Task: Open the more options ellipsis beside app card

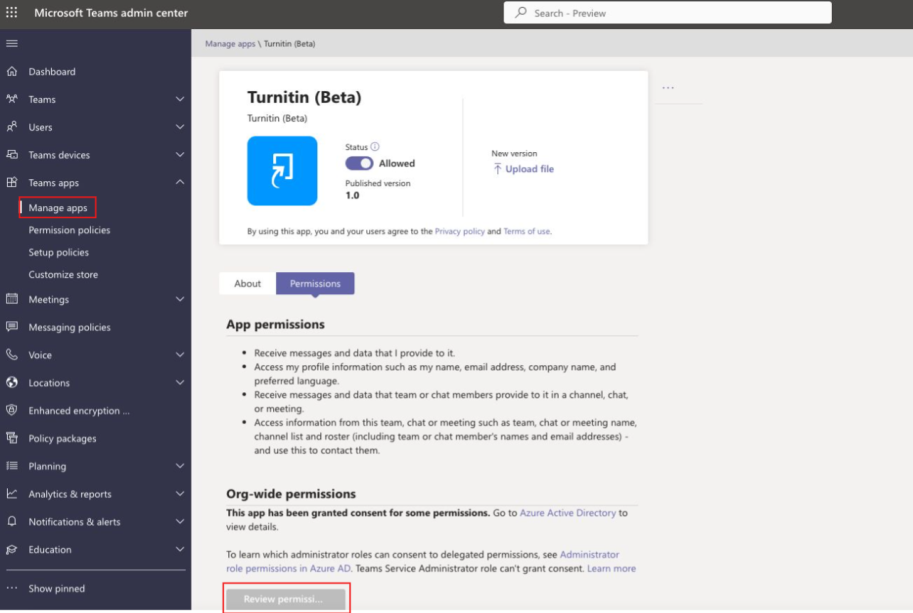Action: click(x=668, y=87)
